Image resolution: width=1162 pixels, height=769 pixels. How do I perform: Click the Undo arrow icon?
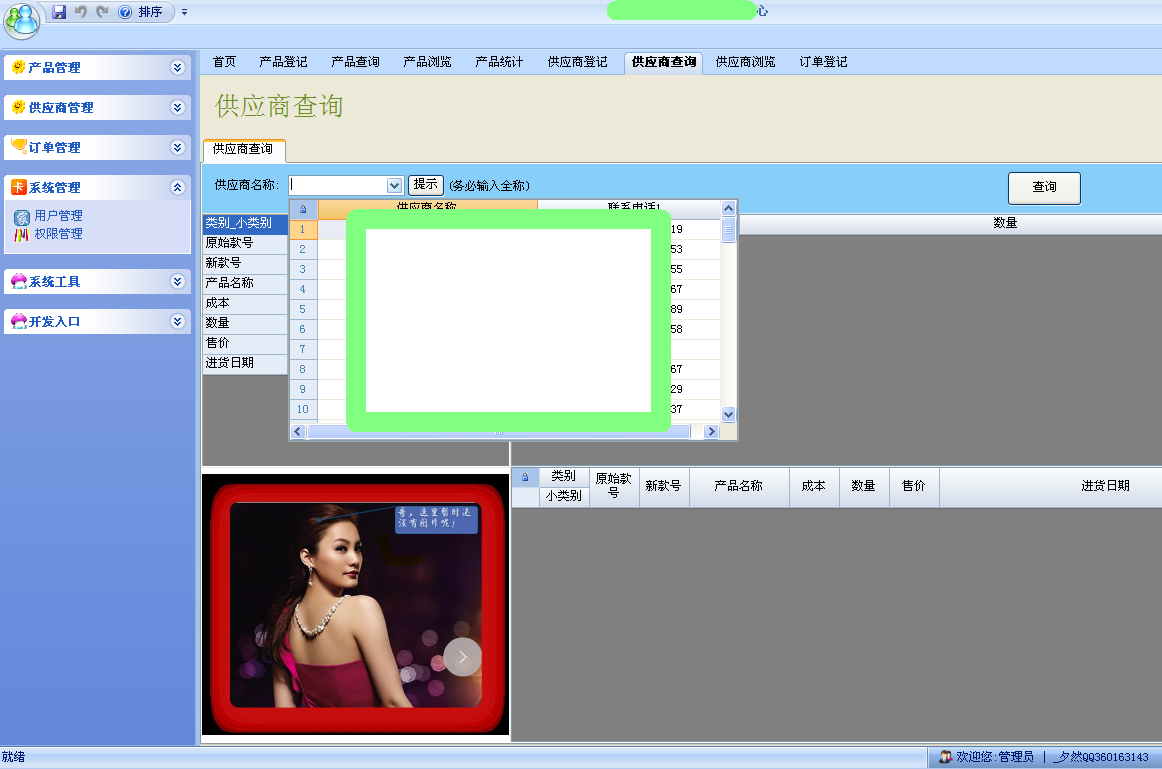pyautogui.click(x=81, y=12)
